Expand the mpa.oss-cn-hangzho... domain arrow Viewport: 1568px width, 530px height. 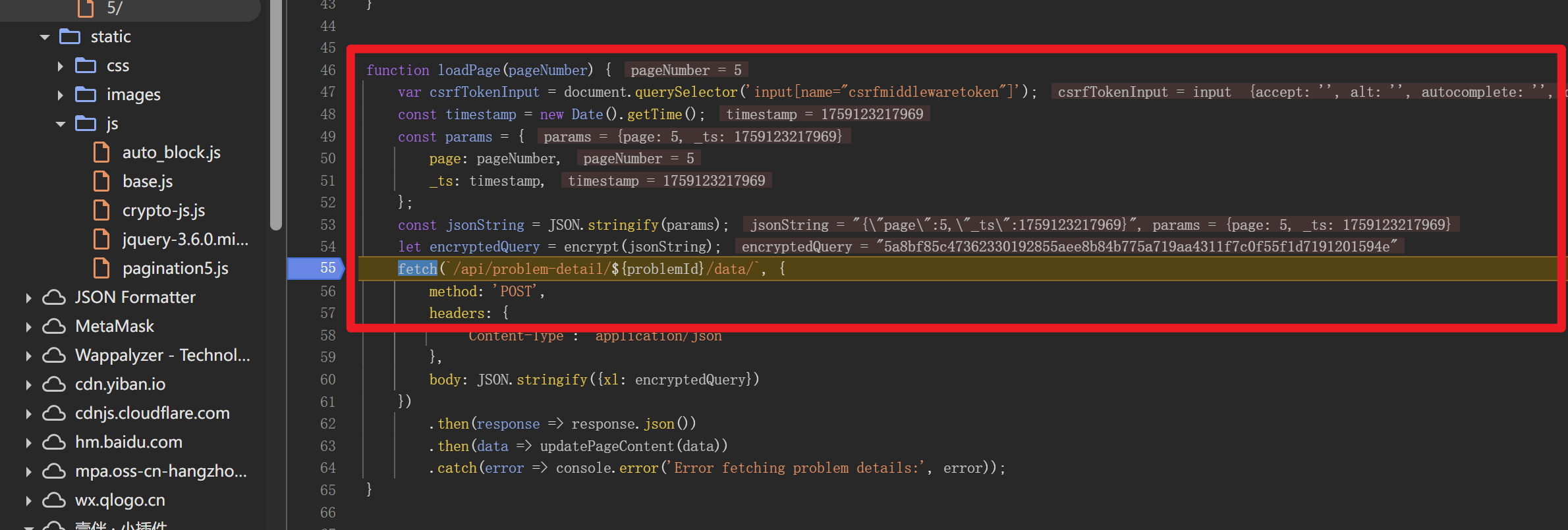[x=28, y=471]
